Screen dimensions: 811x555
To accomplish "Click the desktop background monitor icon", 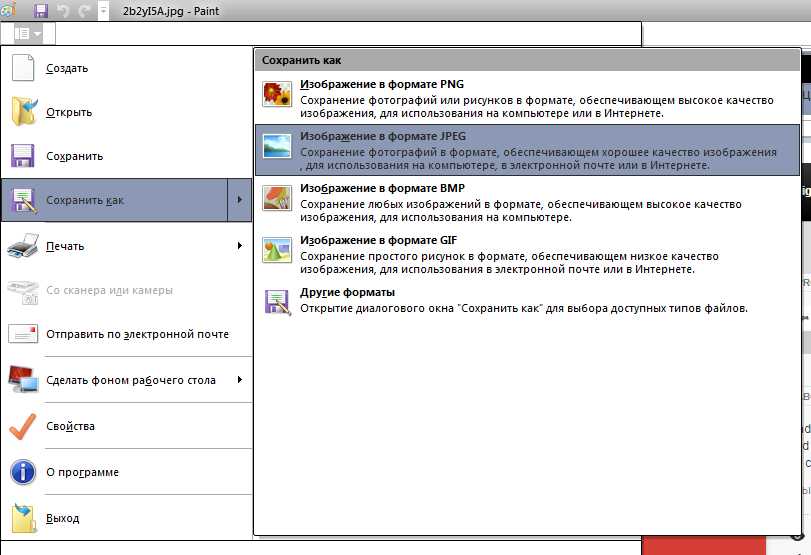I will pos(23,379).
